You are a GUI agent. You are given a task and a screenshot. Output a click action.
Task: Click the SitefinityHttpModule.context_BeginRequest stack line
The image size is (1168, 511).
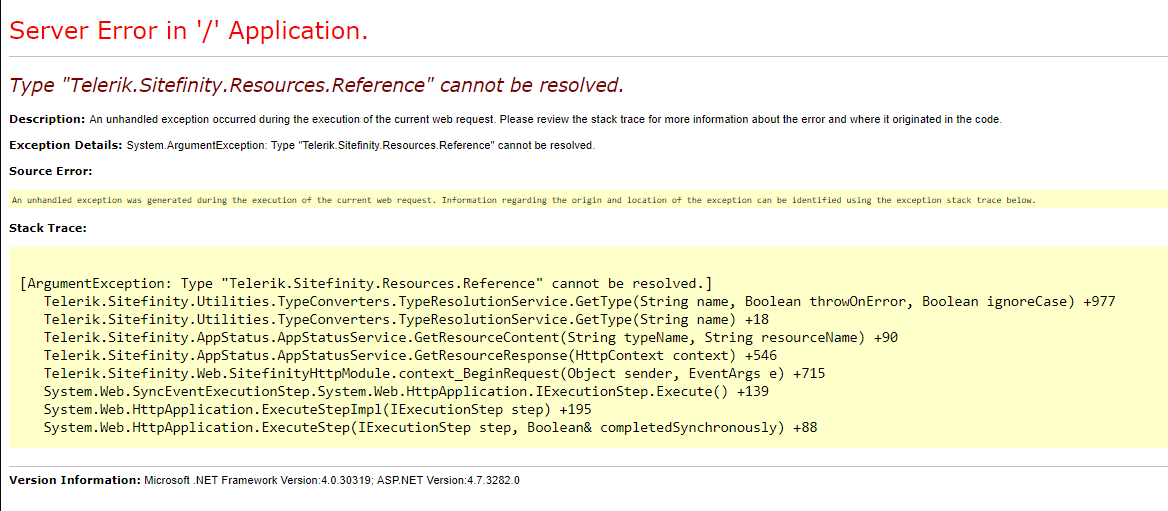(434, 373)
